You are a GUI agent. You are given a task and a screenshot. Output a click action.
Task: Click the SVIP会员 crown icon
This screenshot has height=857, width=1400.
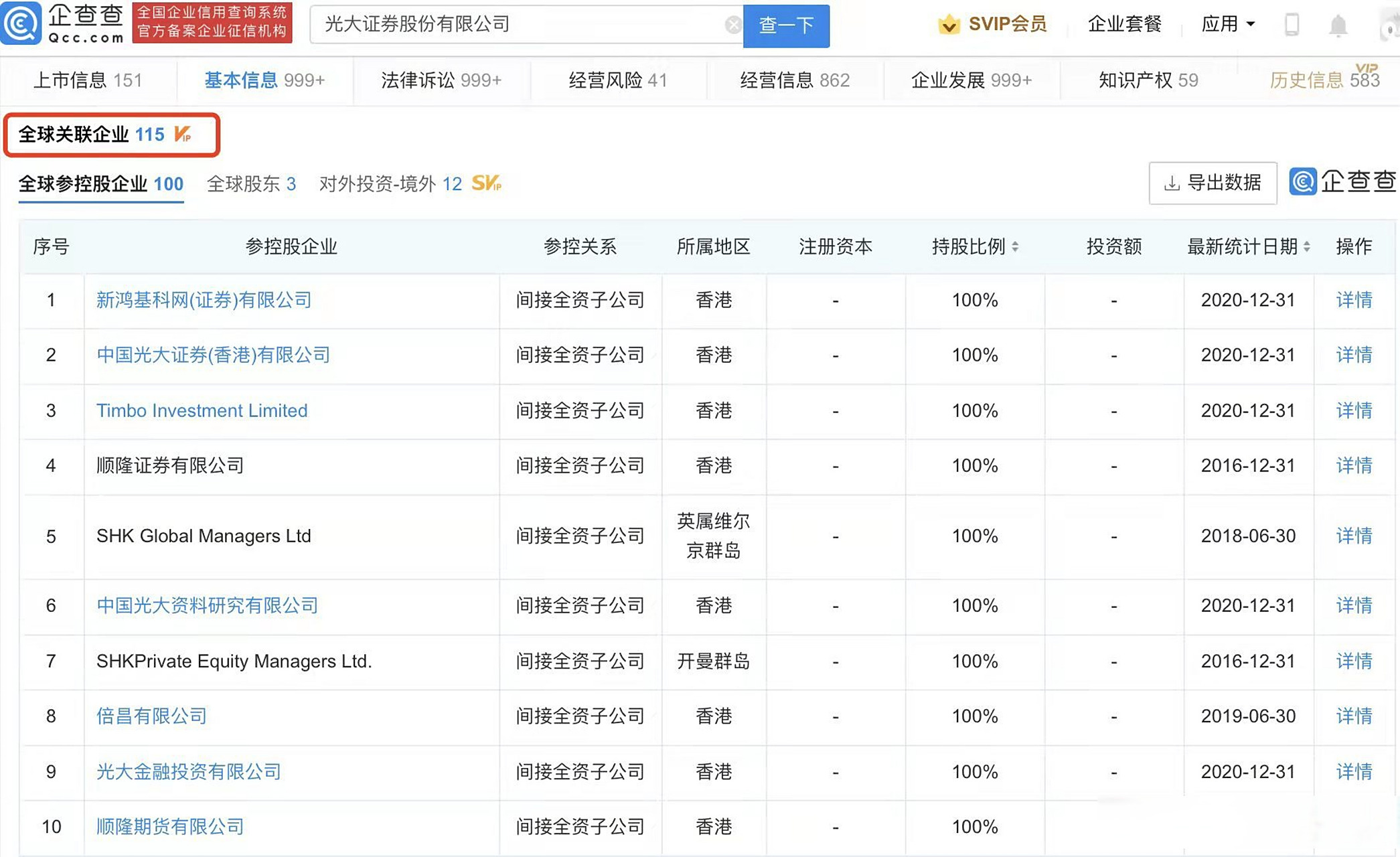tap(946, 24)
